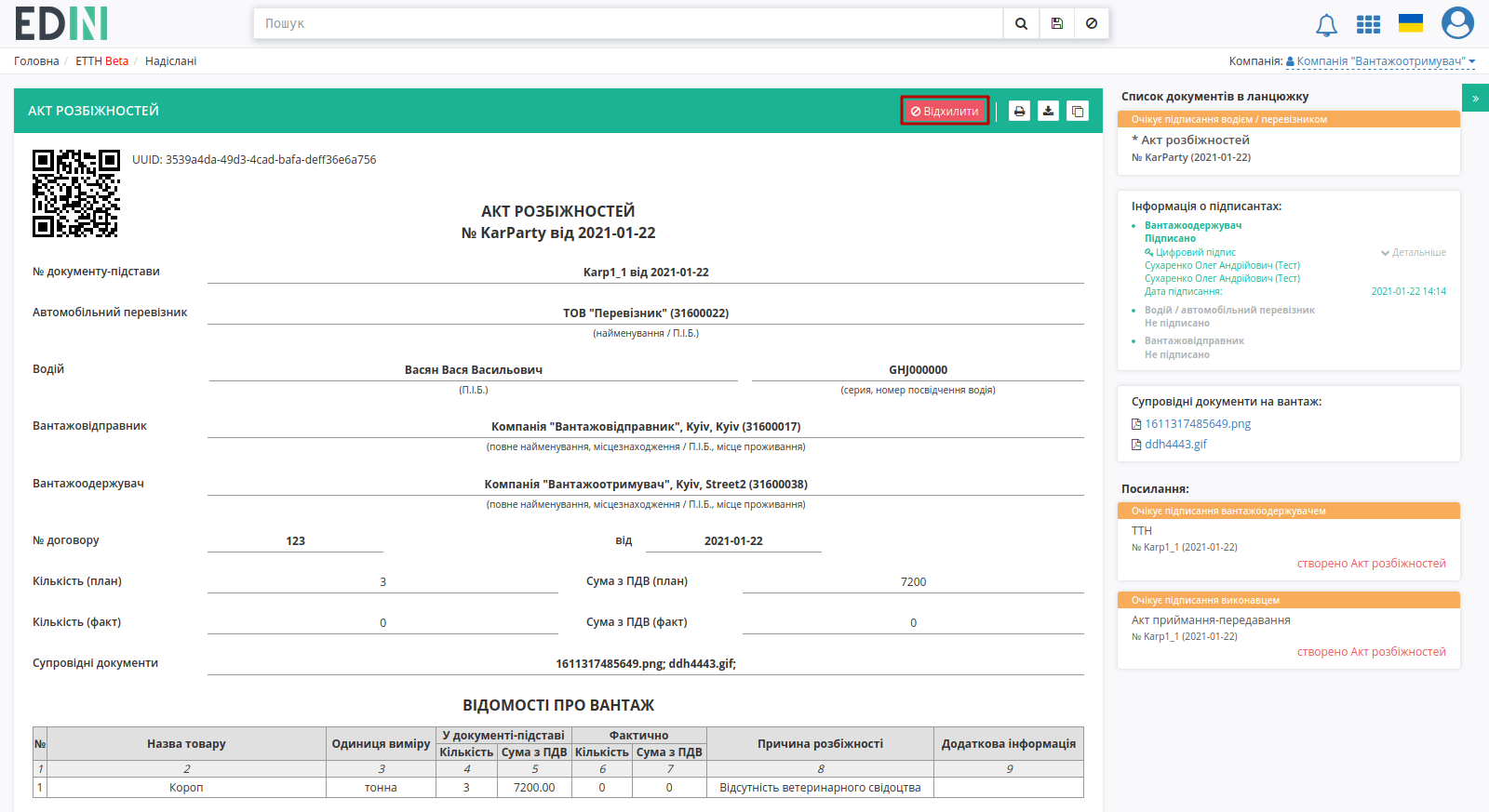Open the notifications bell
1489x812 pixels.
tap(1326, 25)
